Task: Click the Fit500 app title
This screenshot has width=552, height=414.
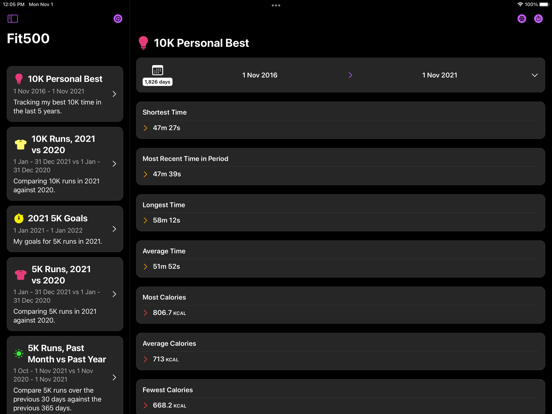Action: (x=28, y=38)
